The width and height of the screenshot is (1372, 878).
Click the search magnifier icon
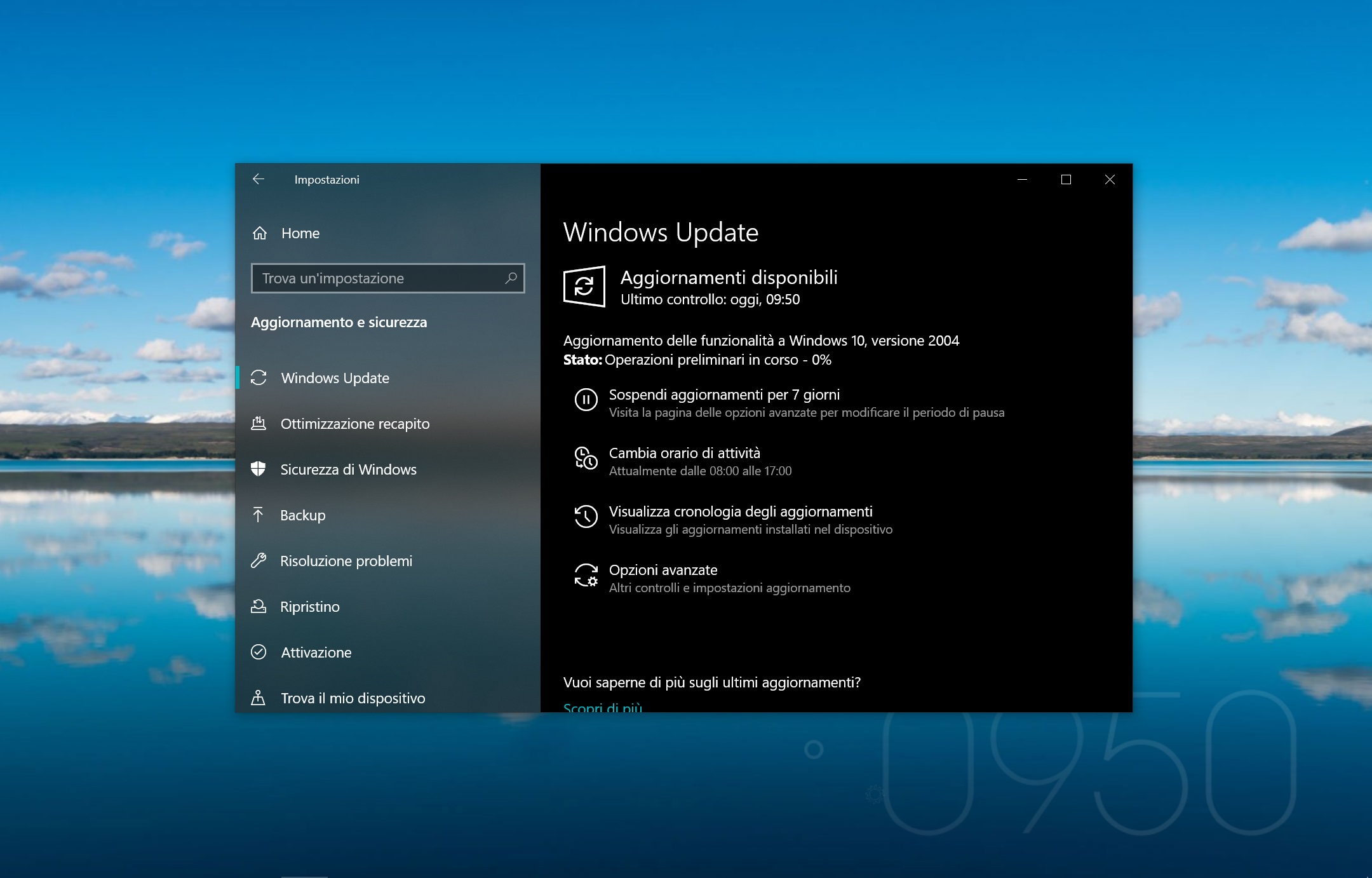click(511, 278)
